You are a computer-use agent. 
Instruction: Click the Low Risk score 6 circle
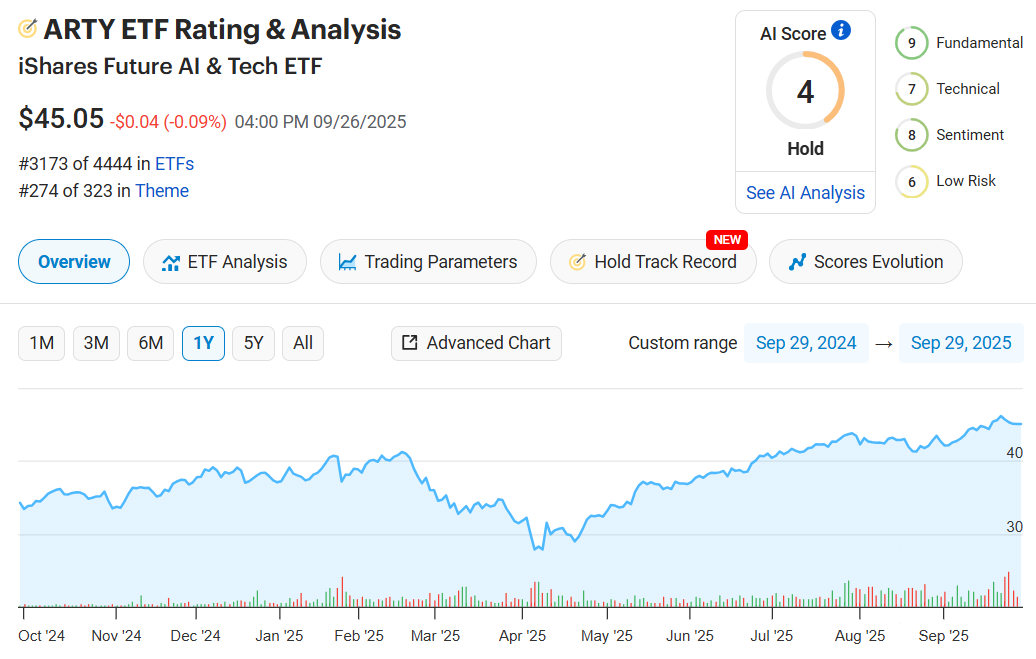point(911,181)
